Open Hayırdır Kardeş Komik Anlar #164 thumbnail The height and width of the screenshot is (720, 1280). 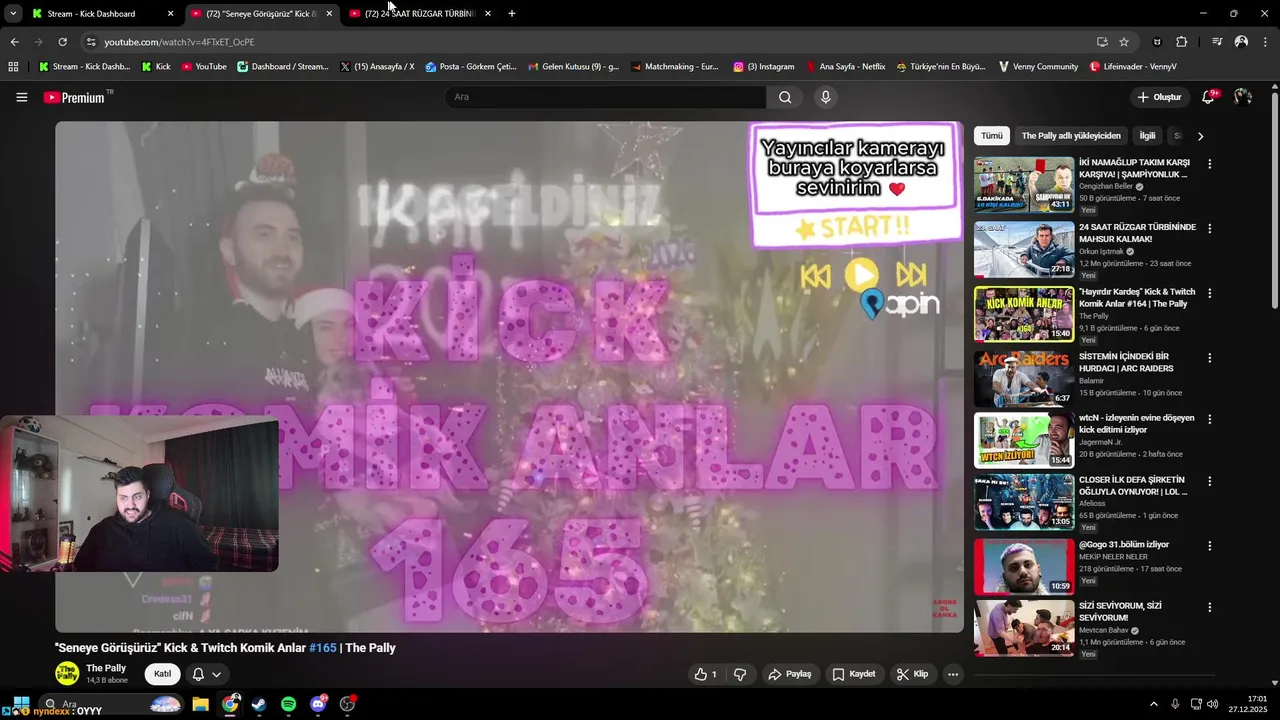(1024, 314)
